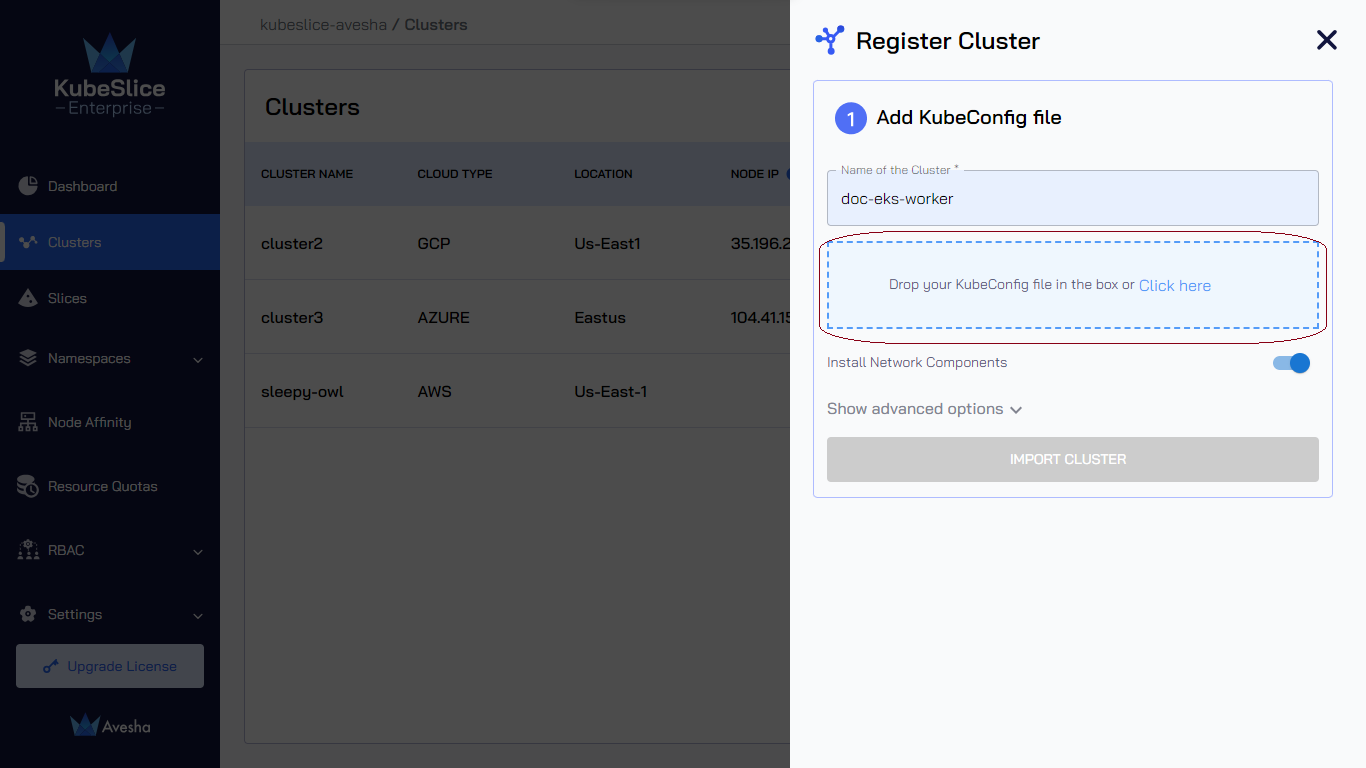
Task: Expand Show advanced options
Action: pos(924,409)
